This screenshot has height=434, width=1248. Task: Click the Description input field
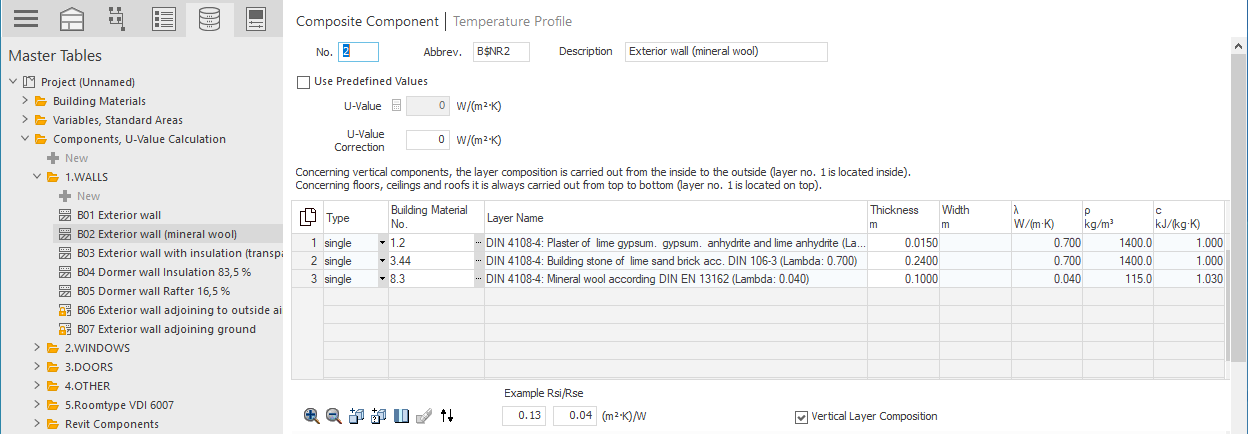pos(726,51)
